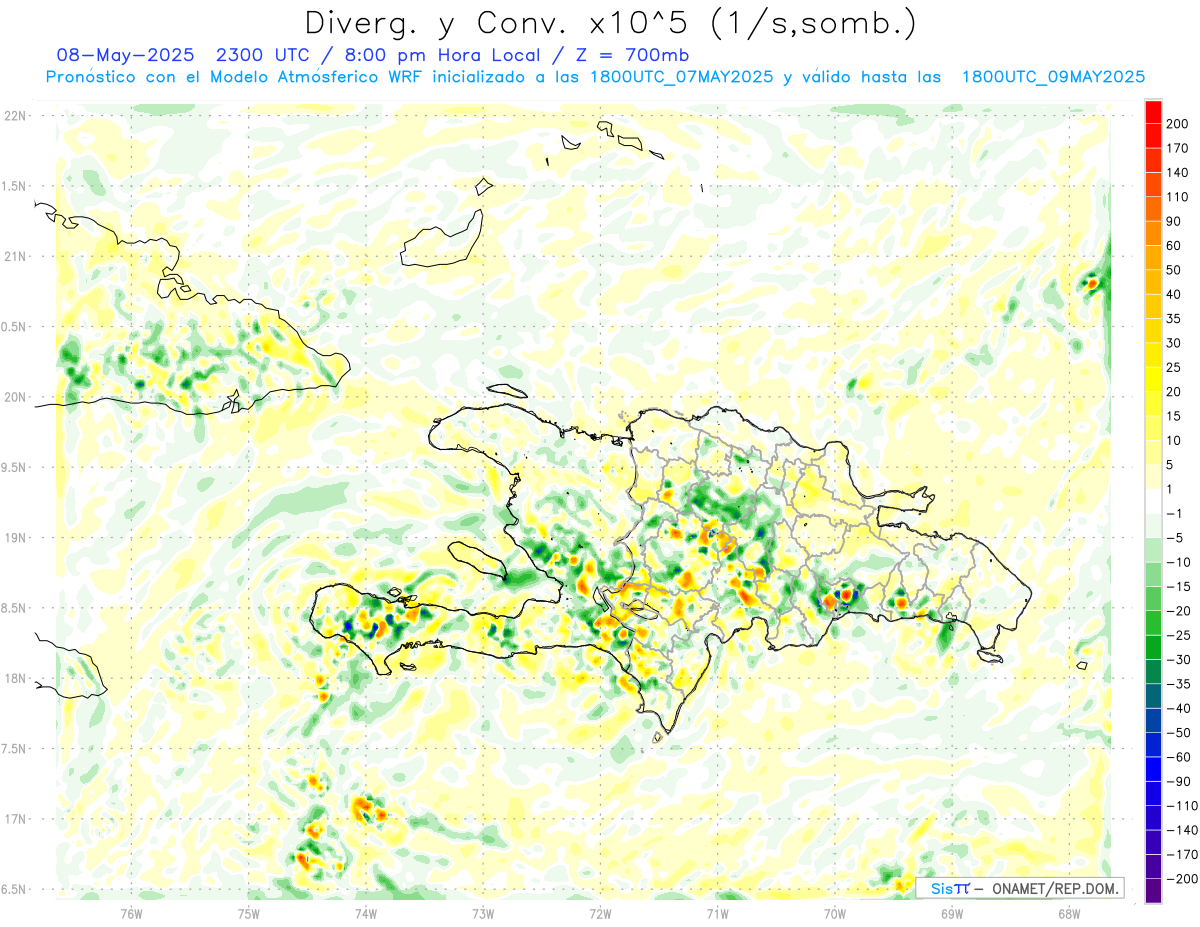Image resolution: width=1200 pixels, height=927 pixels.
Task: Click the colorbar value 140
Action: pyautogui.click(x=1177, y=172)
